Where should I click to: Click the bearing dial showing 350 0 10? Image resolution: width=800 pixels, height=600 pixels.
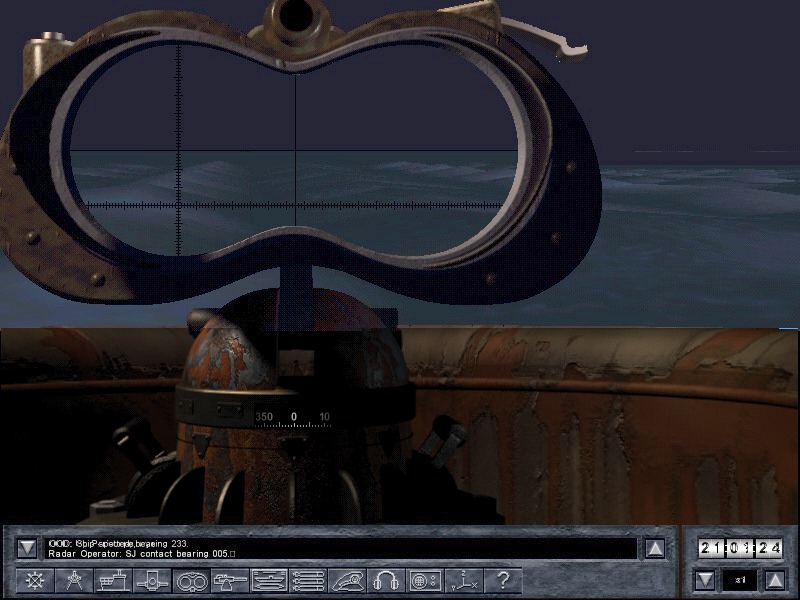pos(293,418)
